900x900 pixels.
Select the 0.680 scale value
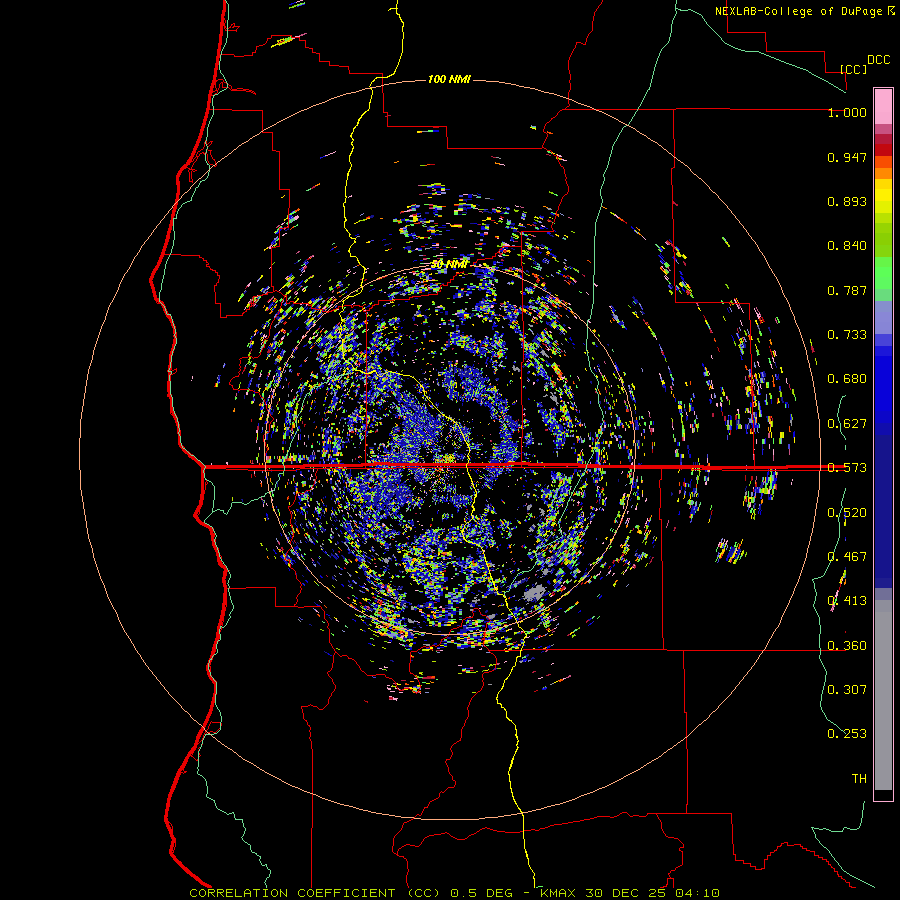pos(847,379)
